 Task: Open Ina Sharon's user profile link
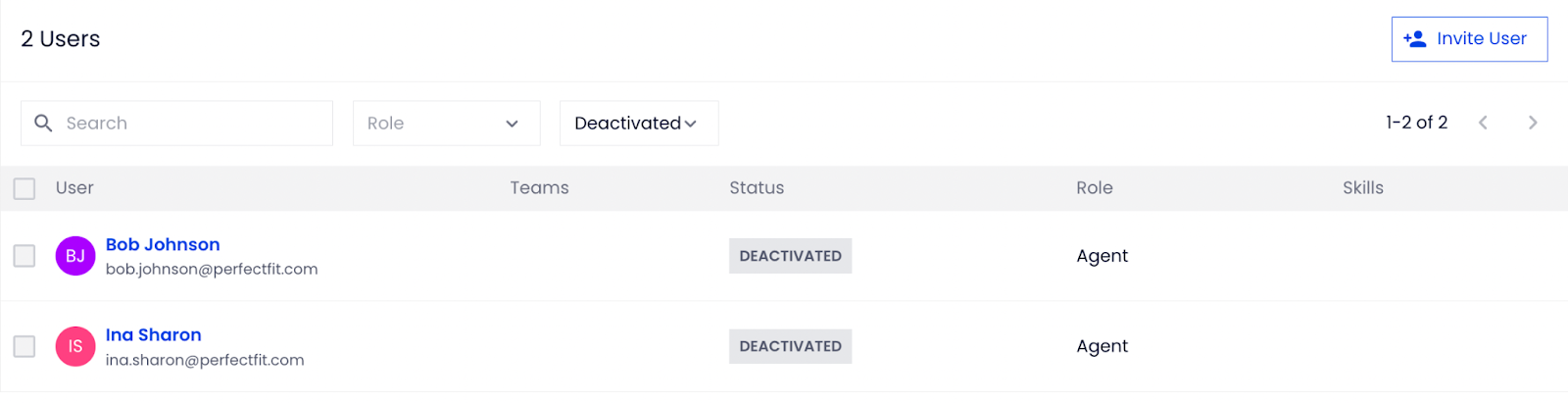[x=153, y=334]
